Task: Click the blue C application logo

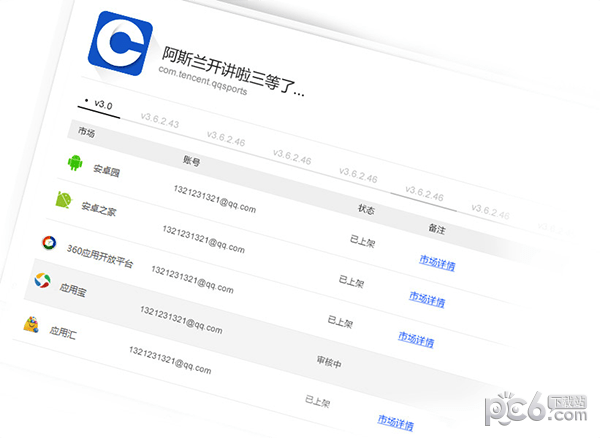Action: coord(120,43)
